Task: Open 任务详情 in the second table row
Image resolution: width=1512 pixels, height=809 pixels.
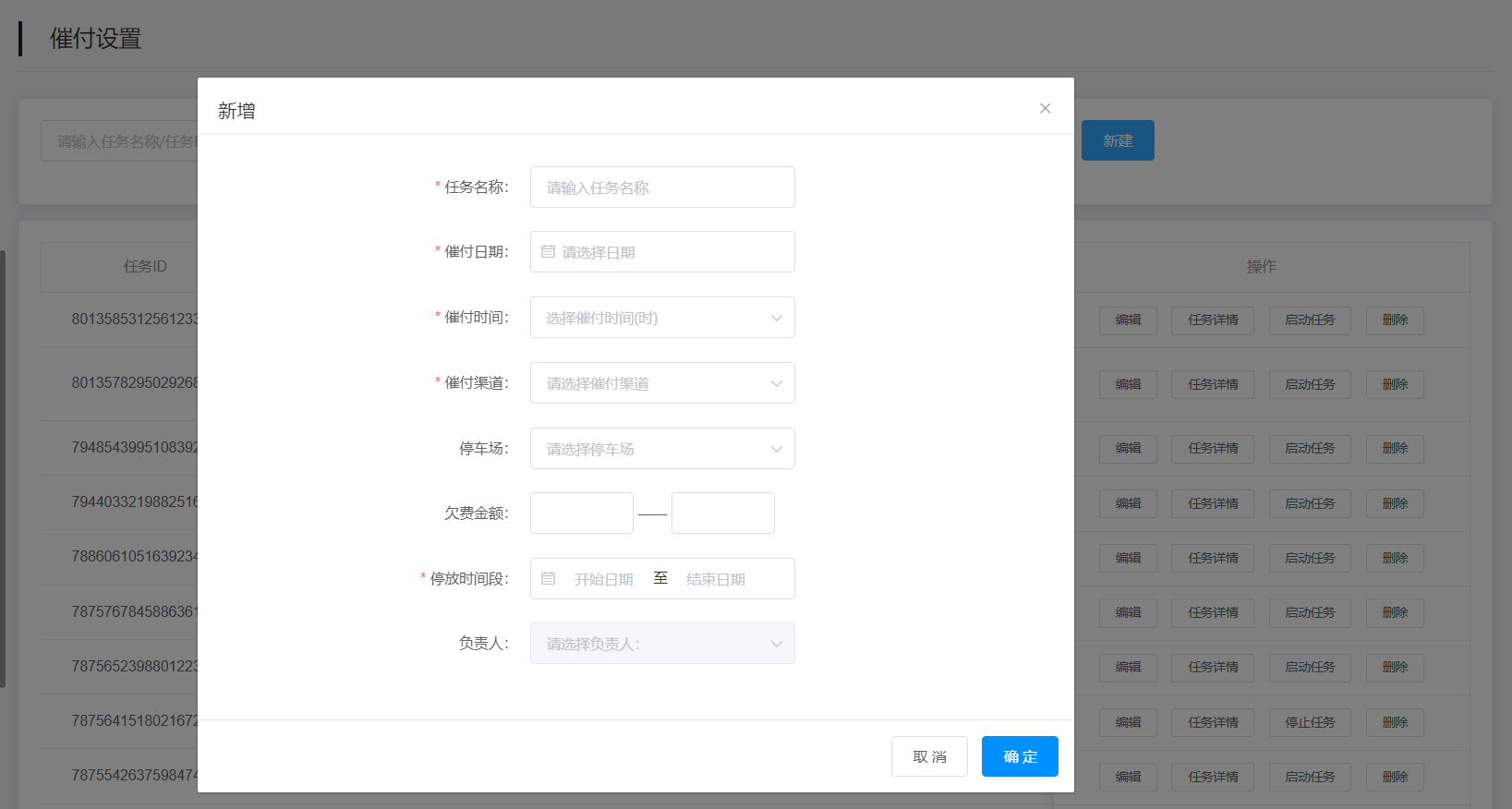Action: pyautogui.click(x=1213, y=384)
